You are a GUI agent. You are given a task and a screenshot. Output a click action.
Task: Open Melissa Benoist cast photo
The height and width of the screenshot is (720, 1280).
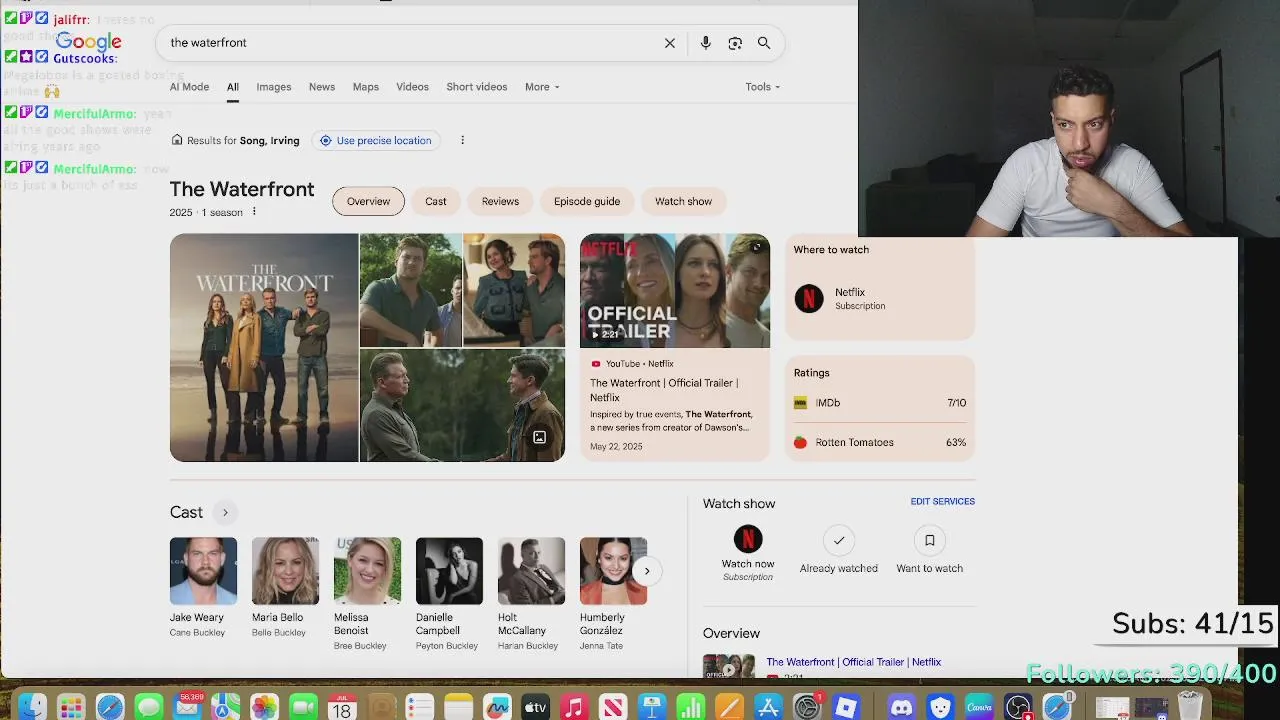click(367, 571)
